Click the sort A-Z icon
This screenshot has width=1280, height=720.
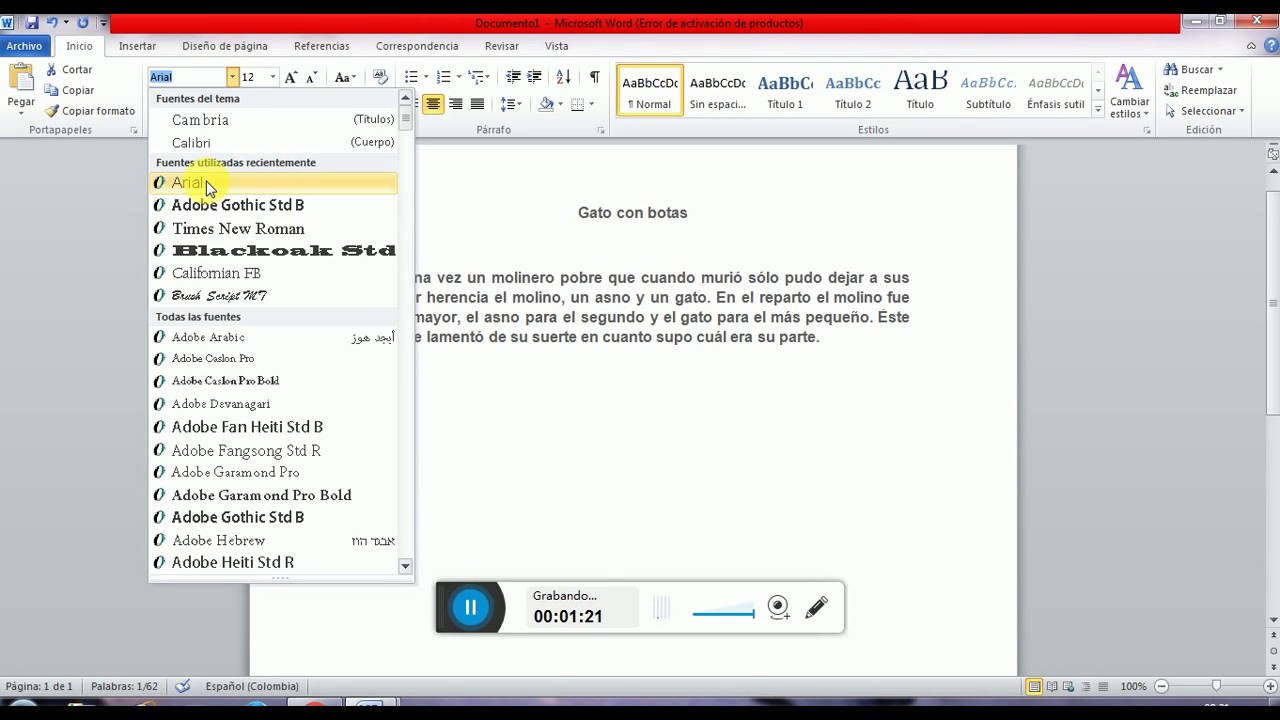pos(563,77)
